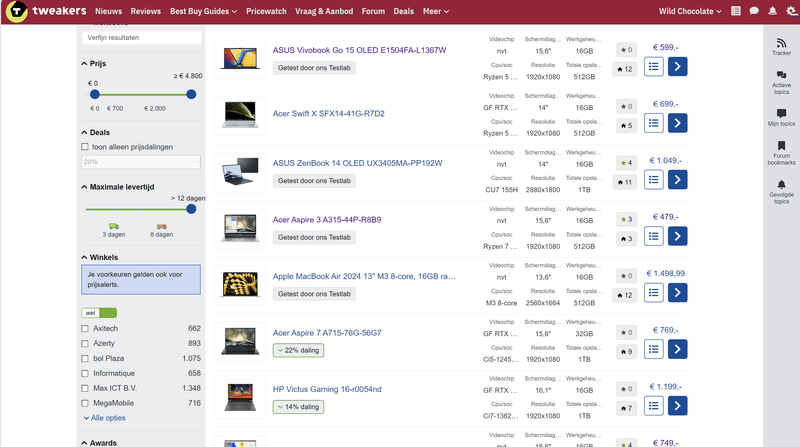This screenshot has height=447, width=800.
Task: Toggle the wel/niet shop switch
Action: (99, 313)
